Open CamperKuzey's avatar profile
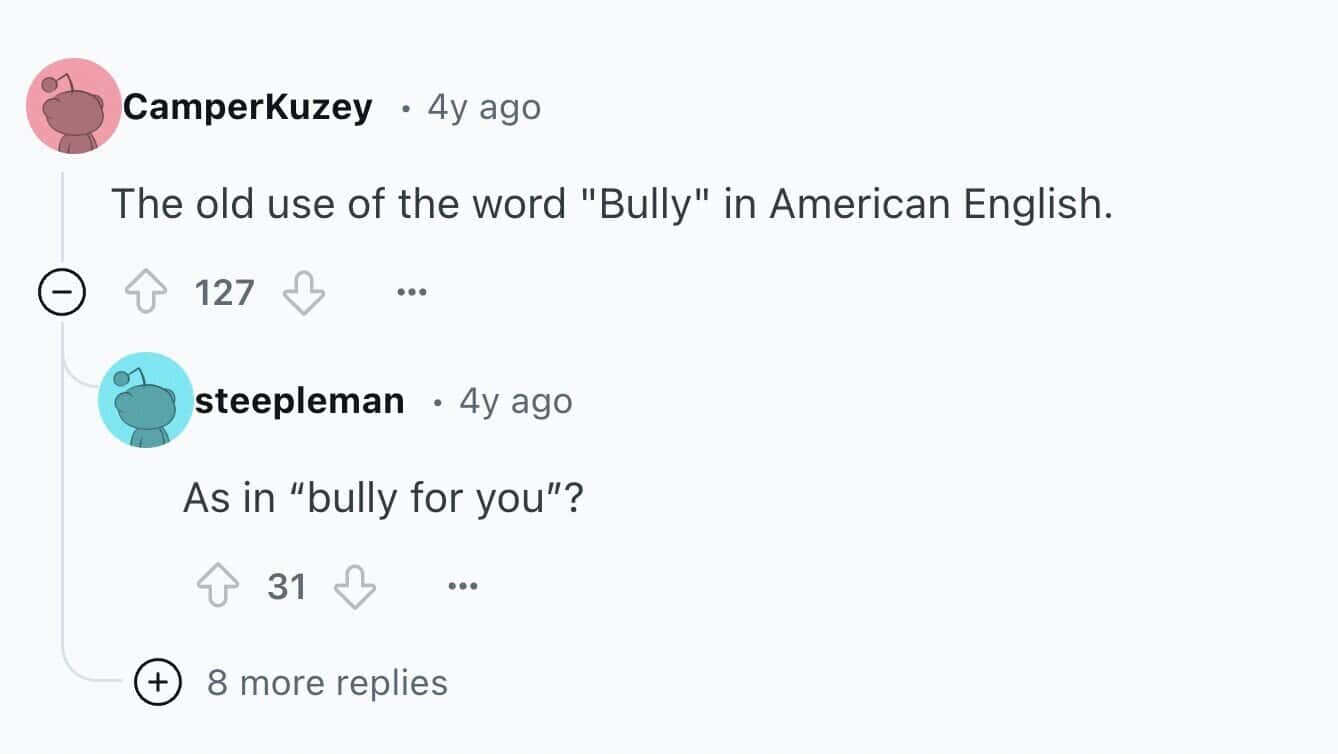Screen dimensions: 1338x754 [73, 106]
